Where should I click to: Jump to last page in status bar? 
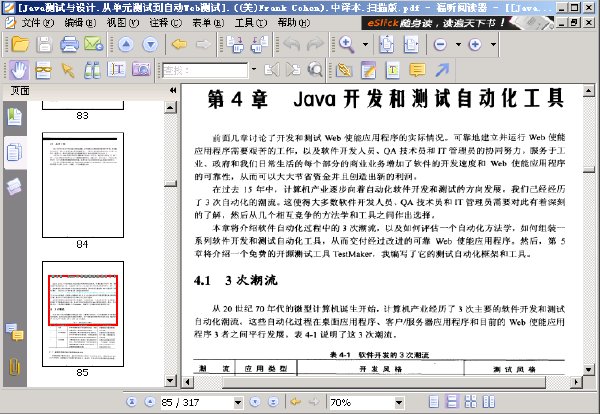pyautogui.click(x=273, y=402)
